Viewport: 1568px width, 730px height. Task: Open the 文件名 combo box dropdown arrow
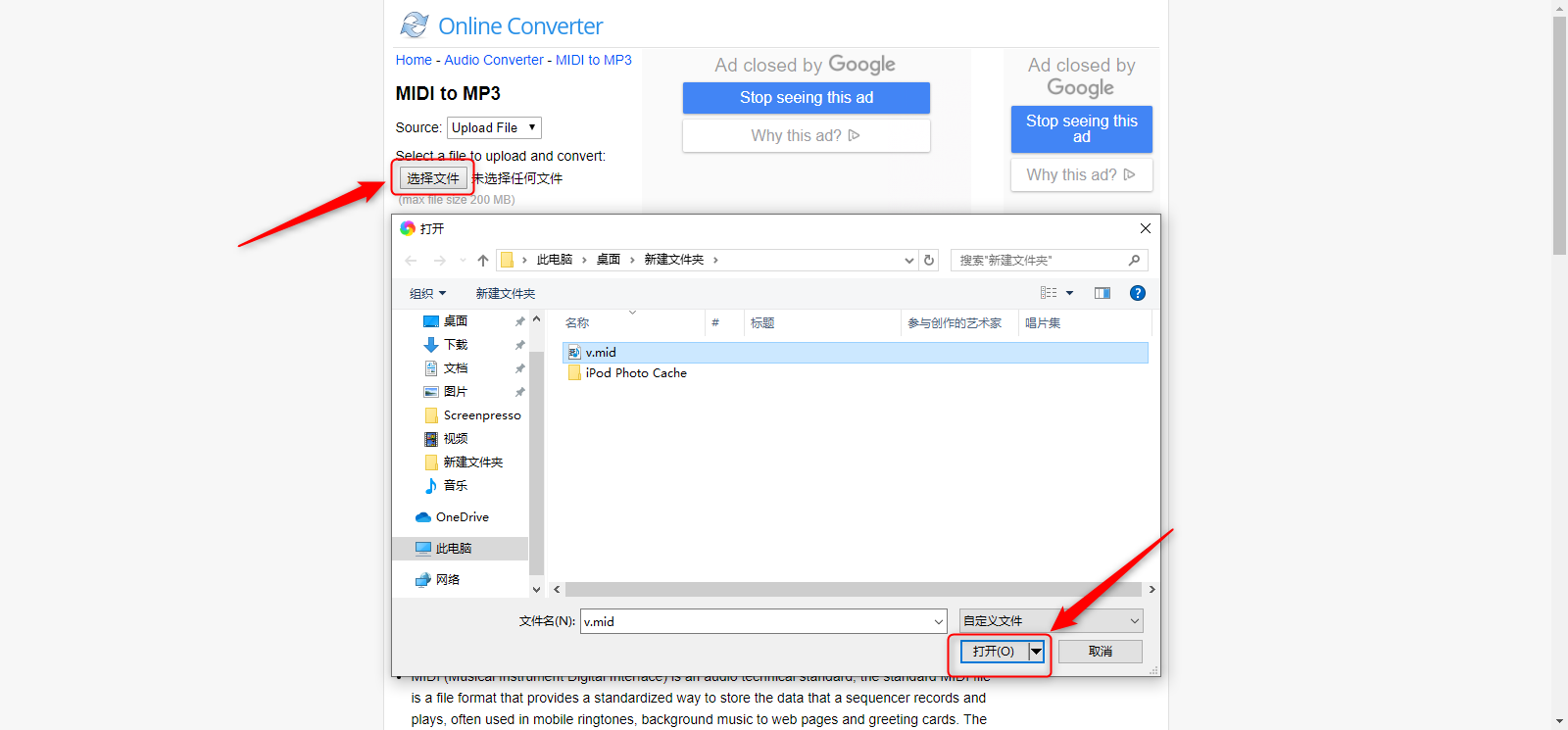tap(939, 621)
